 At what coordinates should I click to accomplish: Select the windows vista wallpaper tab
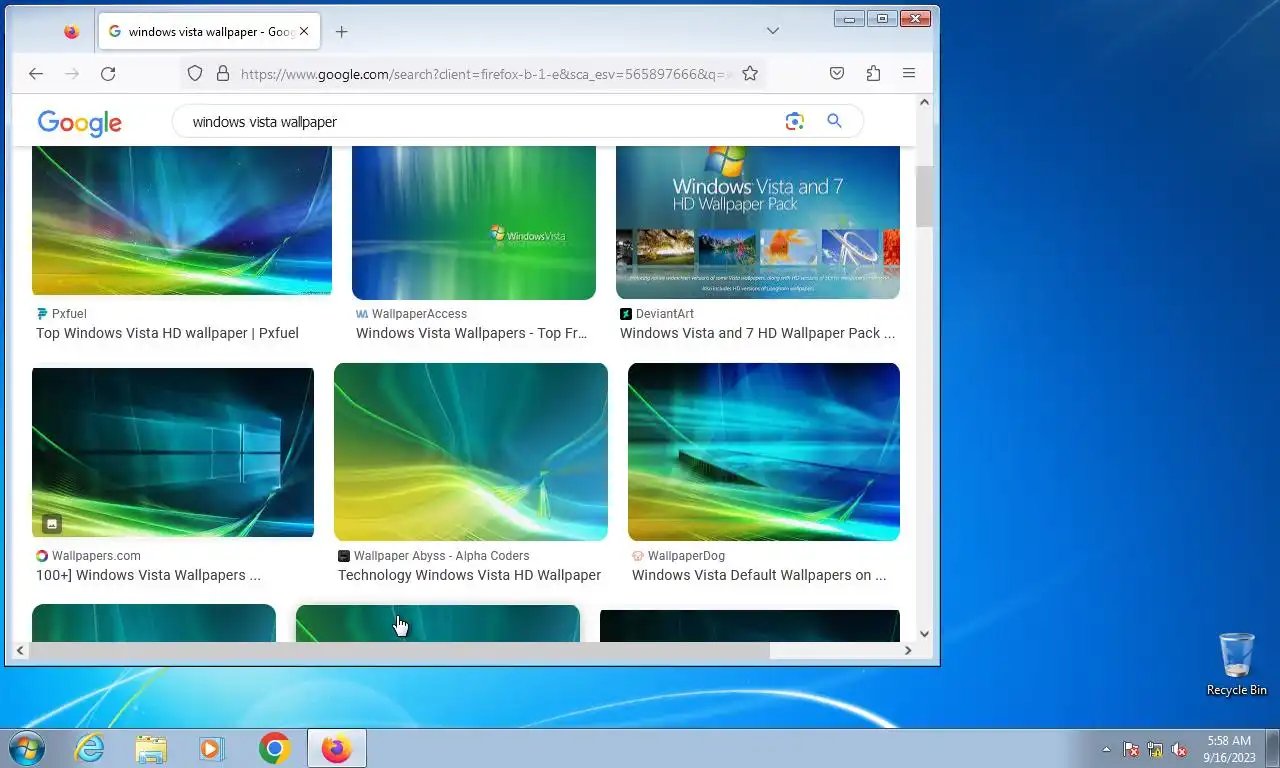click(209, 31)
